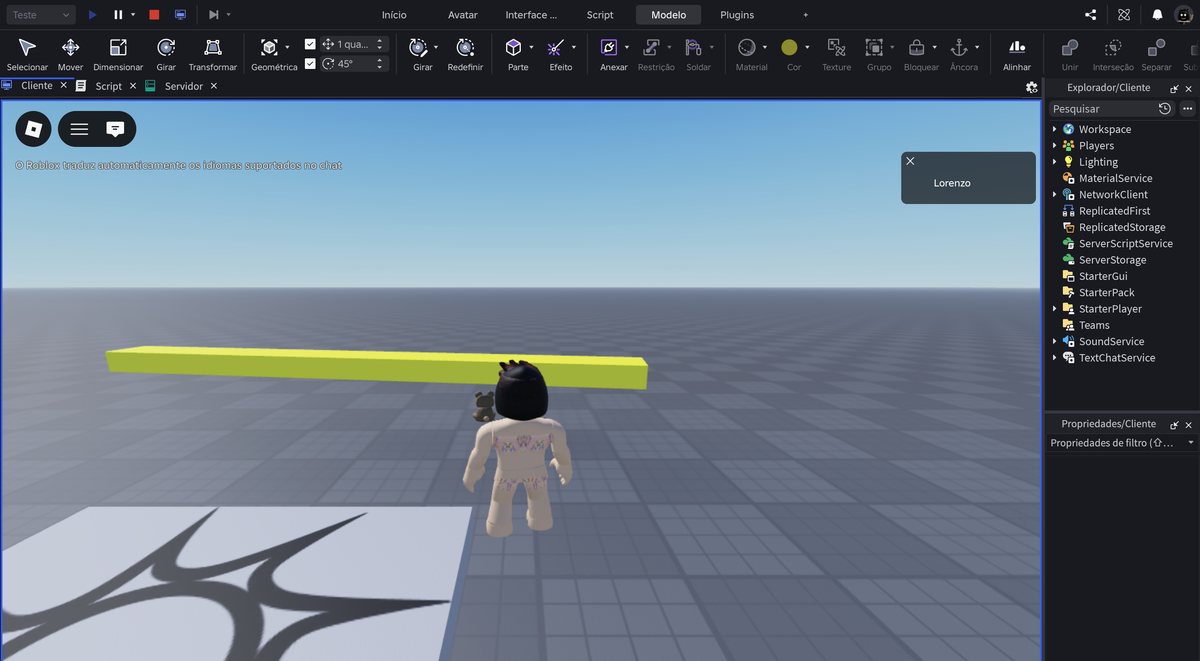Choose the Dimensionar scale tool
The width and height of the screenshot is (1200, 661).
[x=118, y=54]
